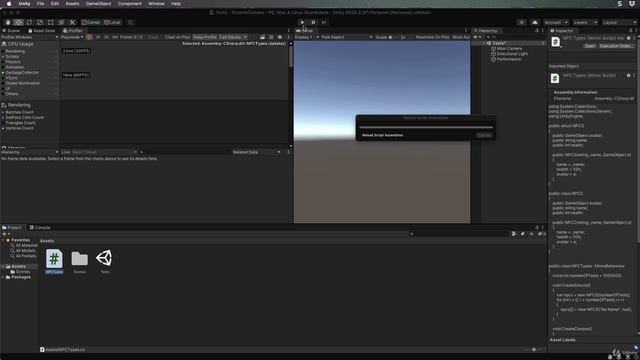Switch to the Console tab

(x=40, y=228)
